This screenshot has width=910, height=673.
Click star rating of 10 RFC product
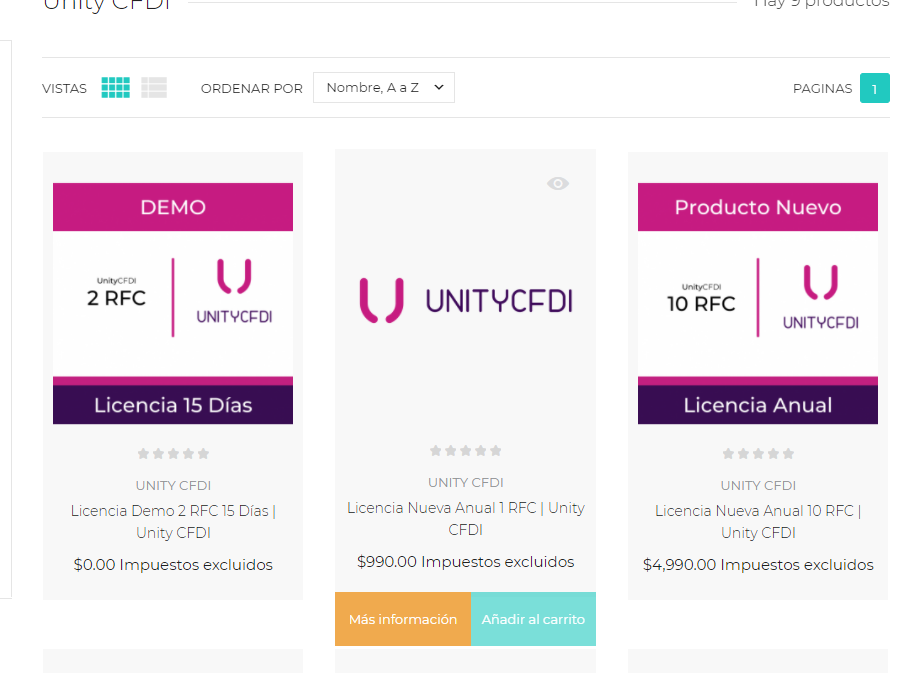click(758, 454)
